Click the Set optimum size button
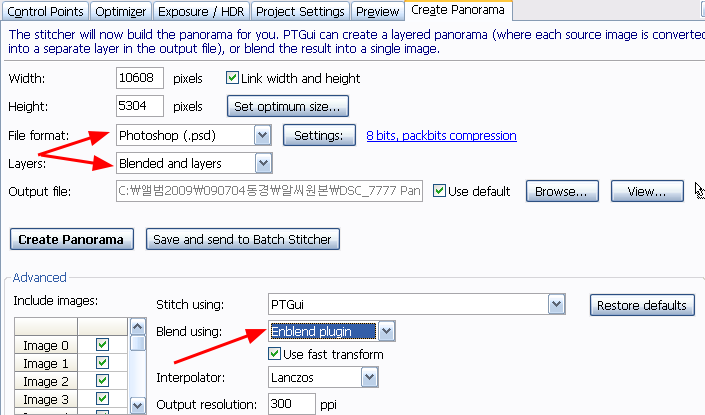 click(x=288, y=107)
